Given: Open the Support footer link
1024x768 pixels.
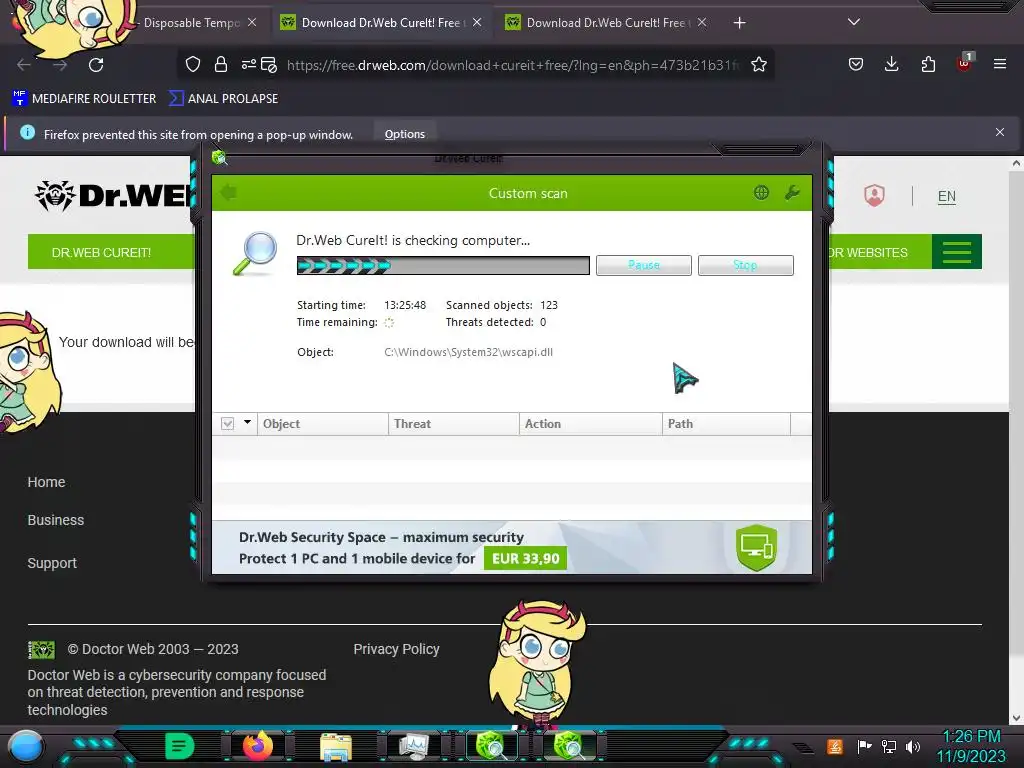Looking at the screenshot, I should point(52,563).
